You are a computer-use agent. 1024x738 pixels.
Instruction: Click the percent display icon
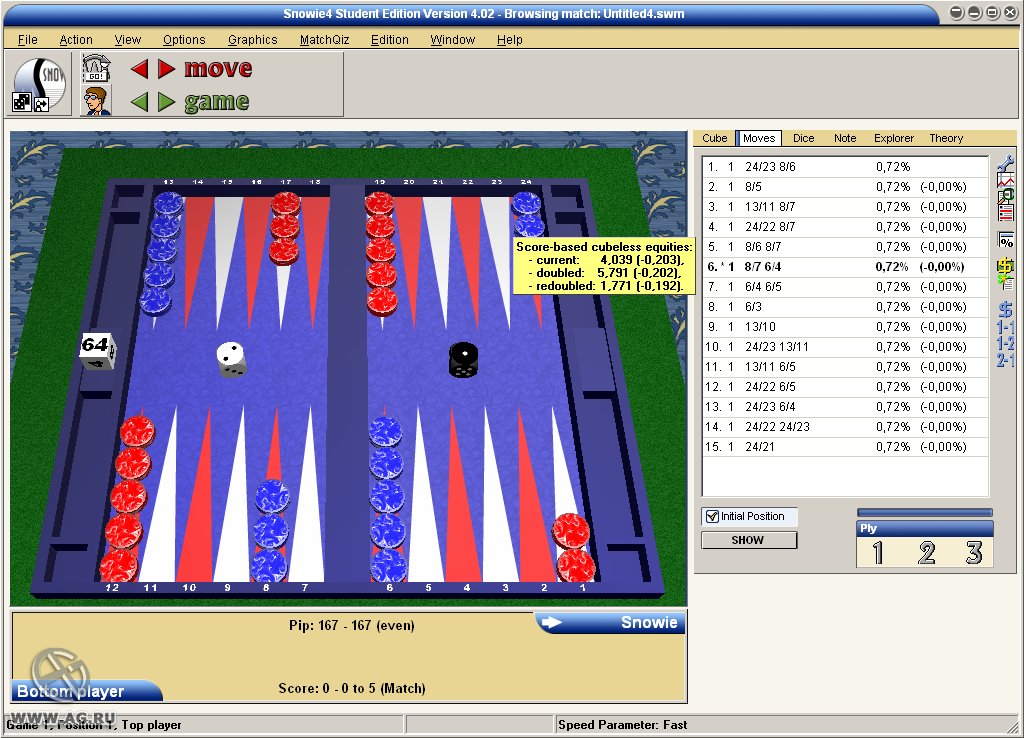pos(1006,240)
